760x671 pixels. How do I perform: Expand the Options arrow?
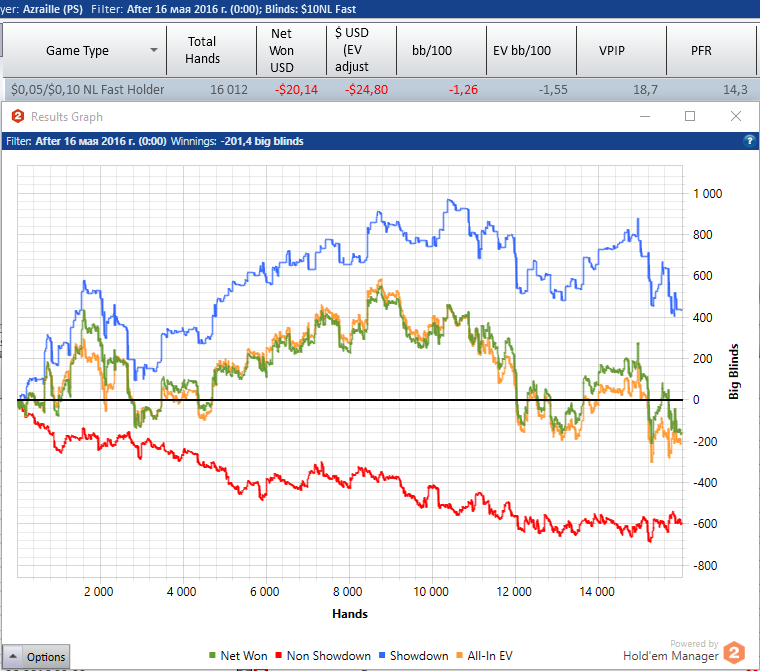[13, 656]
